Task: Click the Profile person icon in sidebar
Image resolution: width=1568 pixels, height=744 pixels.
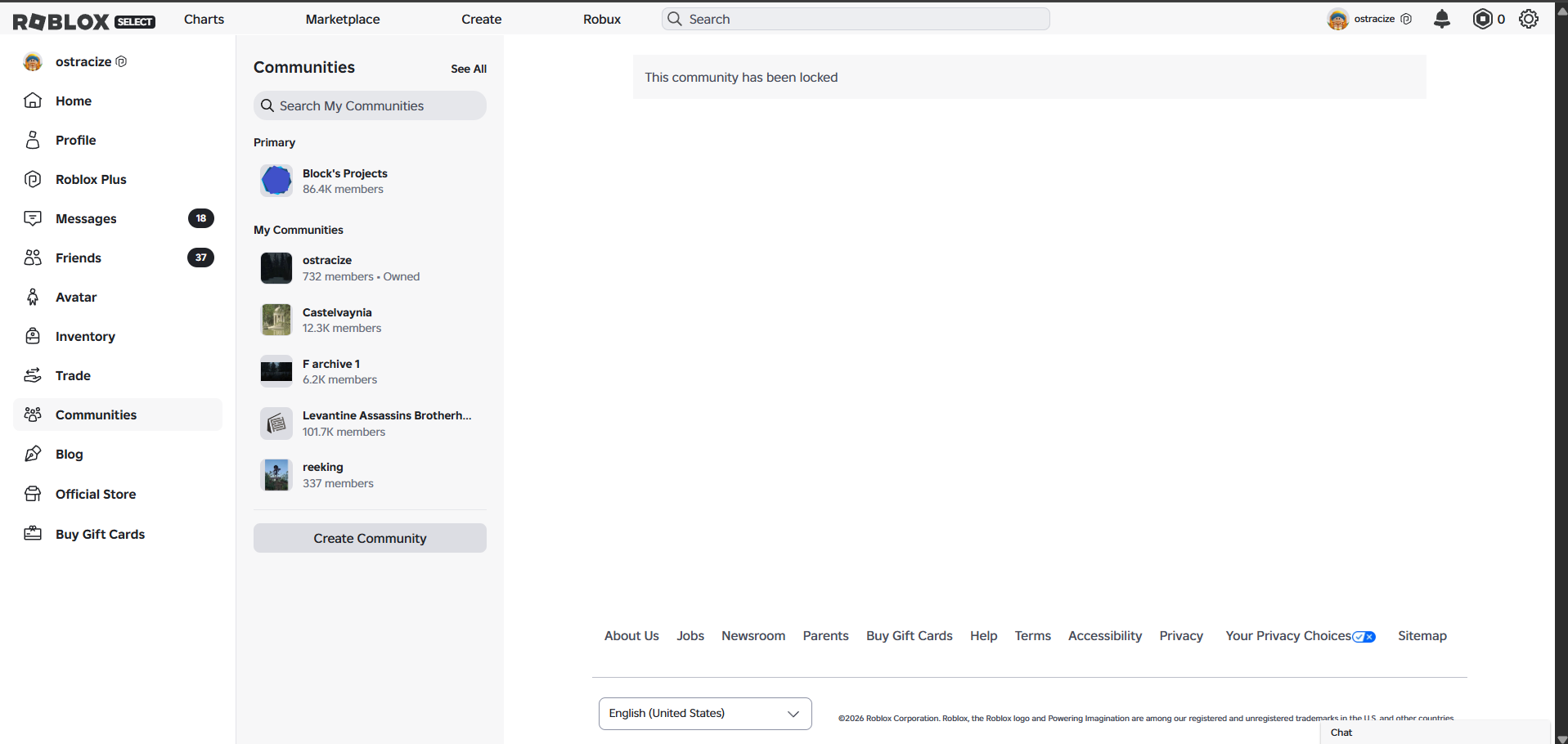Action: pos(33,140)
